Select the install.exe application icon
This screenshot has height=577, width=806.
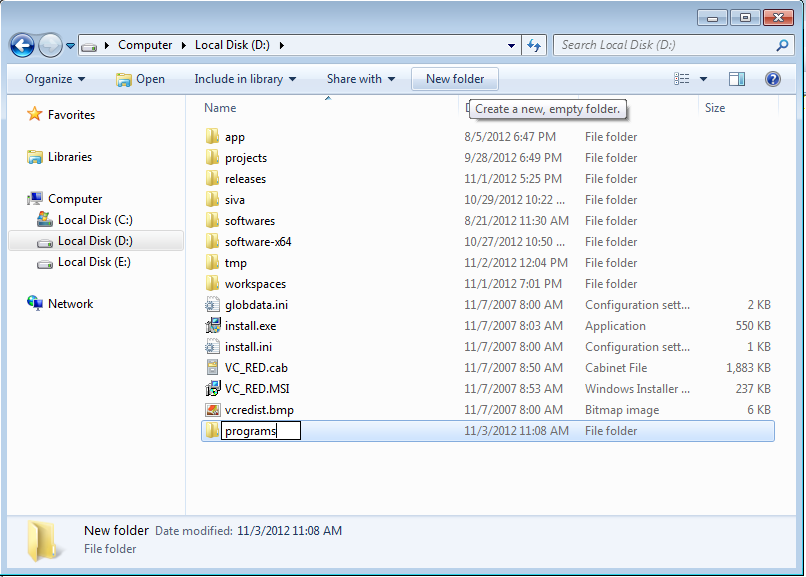point(212,326)
